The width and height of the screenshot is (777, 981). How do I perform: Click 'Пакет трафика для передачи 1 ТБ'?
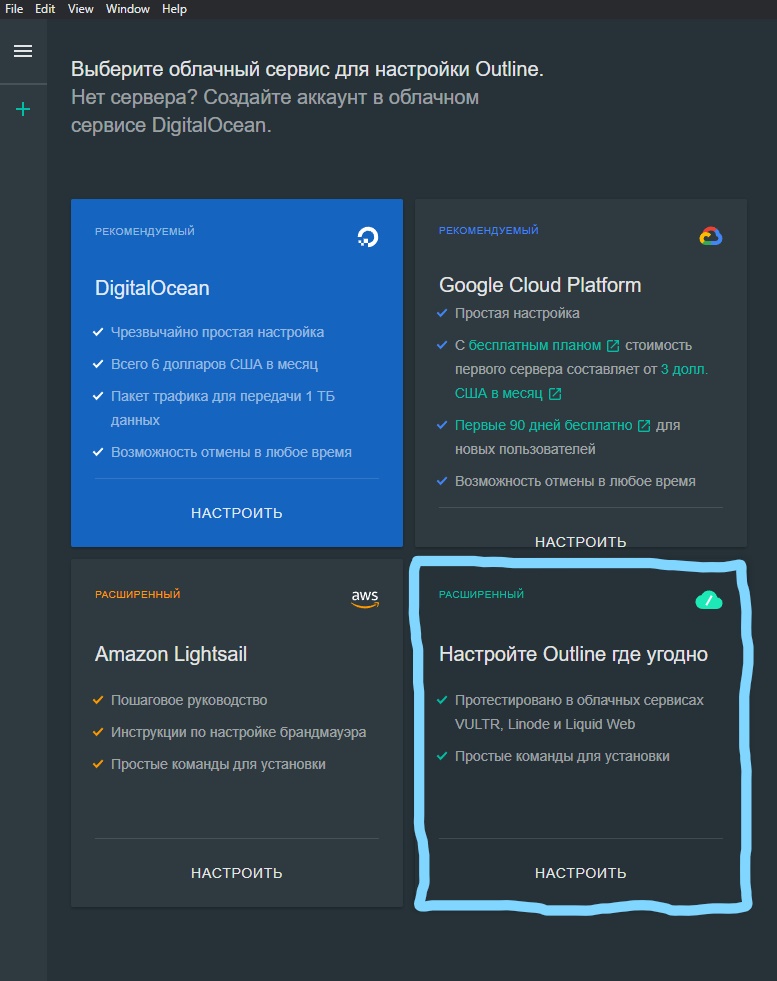pyautogui.click(x=223, y=396)
